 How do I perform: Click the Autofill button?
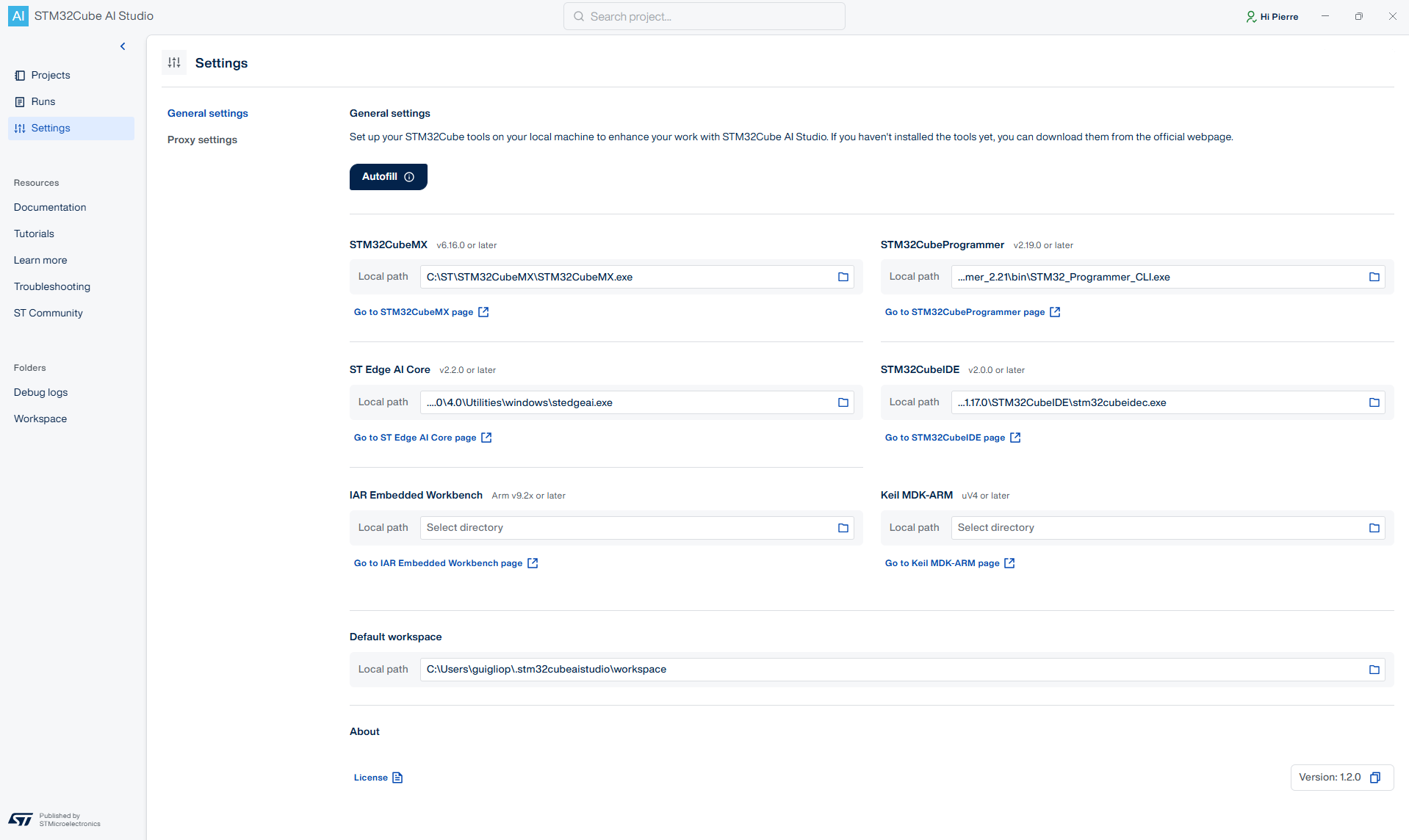(x=389, y=177)
